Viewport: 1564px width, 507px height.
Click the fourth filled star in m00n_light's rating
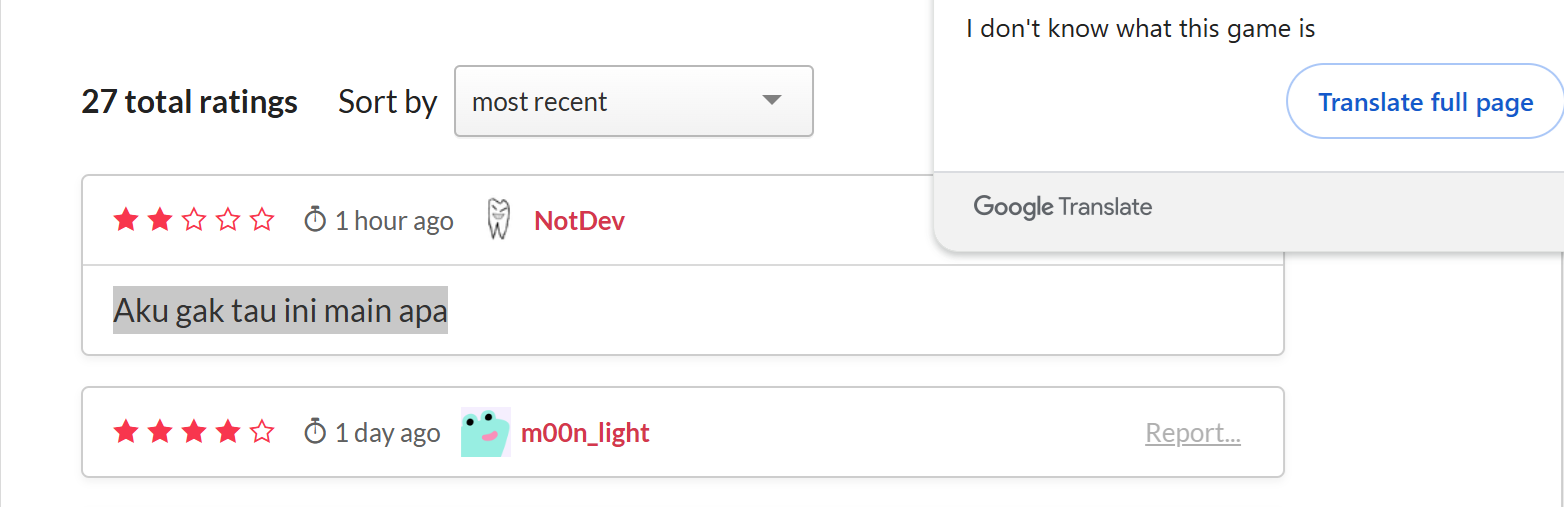228,432
